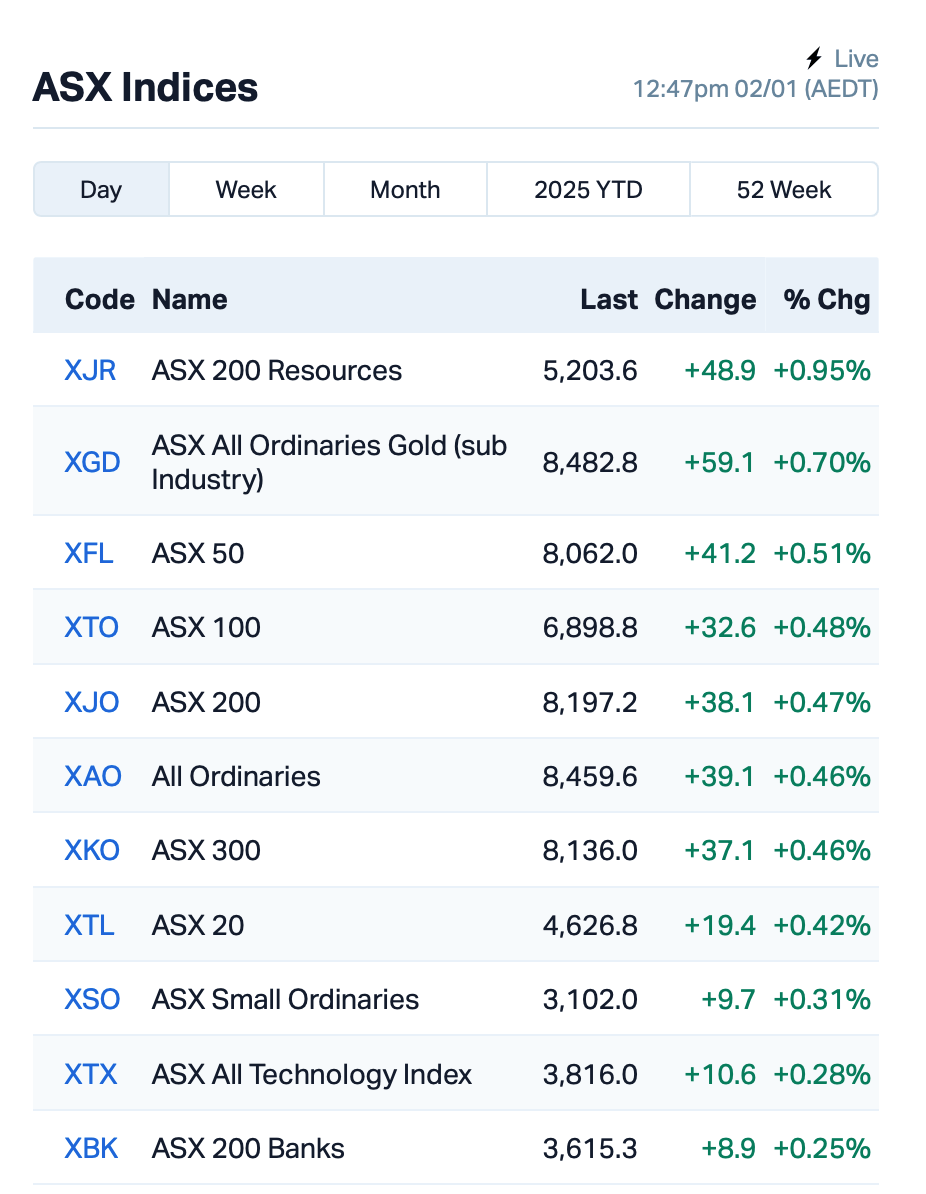This screenshot has height=1194, width=926.
Task: Switch to the Month tab
Action: [405, 189]
